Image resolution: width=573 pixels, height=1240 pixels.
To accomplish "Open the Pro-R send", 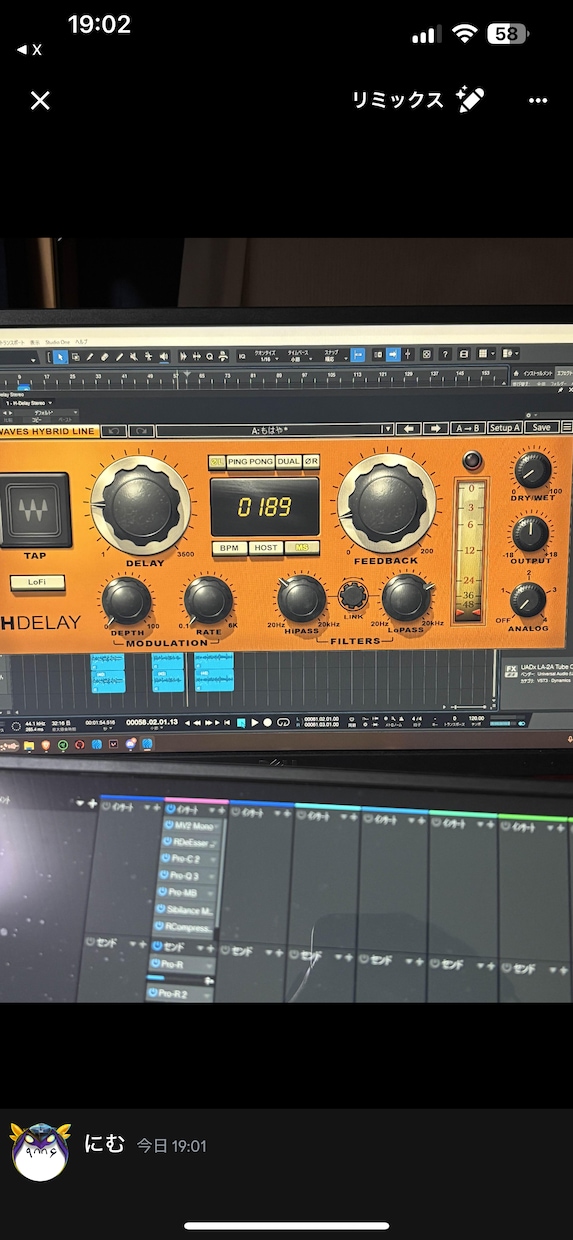I will pos(181,964).
